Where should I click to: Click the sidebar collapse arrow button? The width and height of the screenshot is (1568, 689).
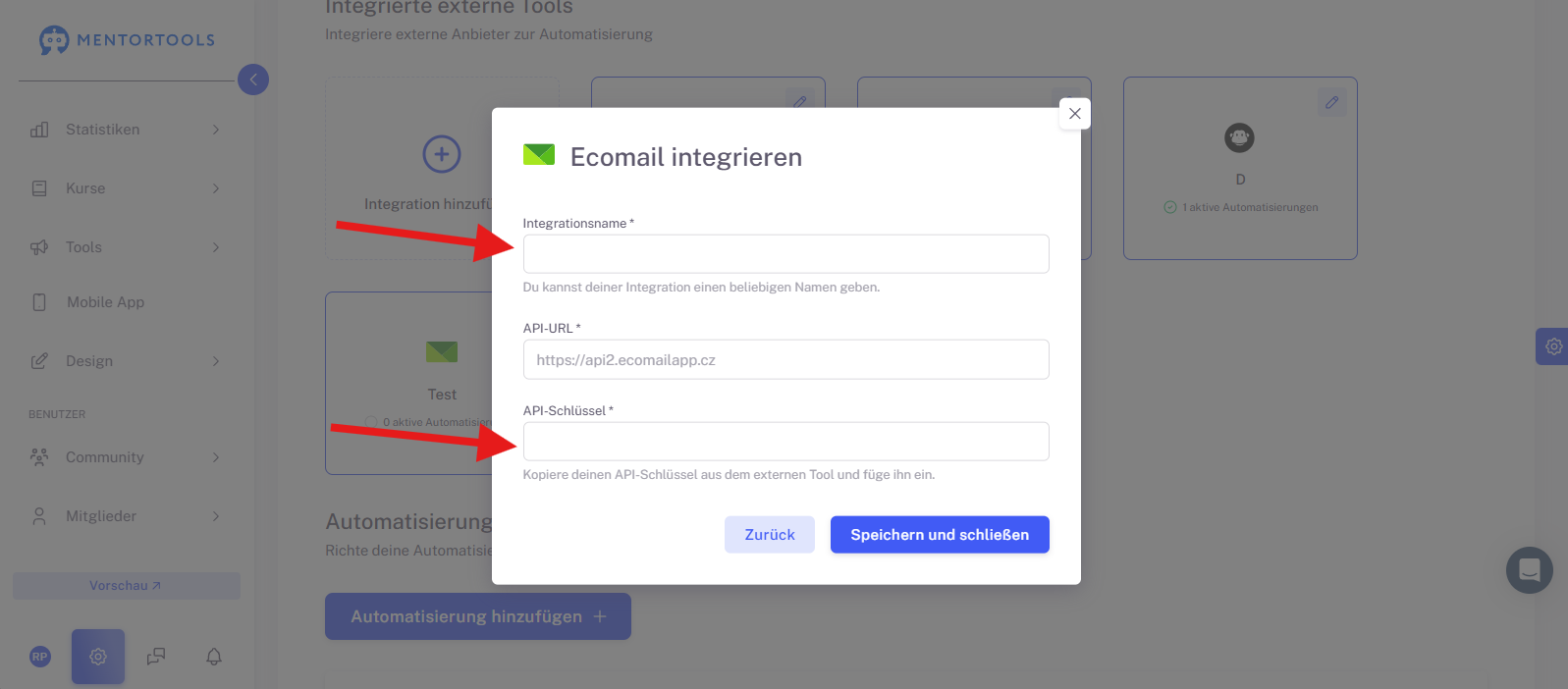coord(253,79)
